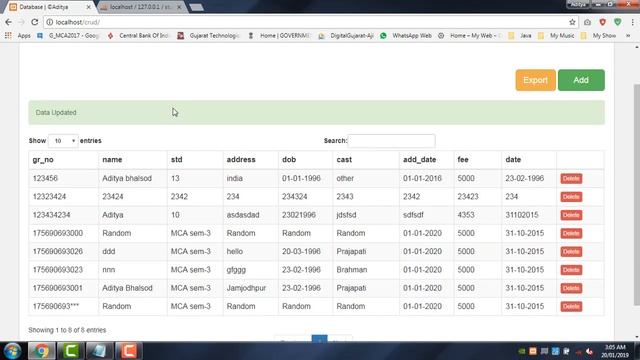Open Central Bank Of India bookmark
640x360 pixels.
(x=138, y=36)
